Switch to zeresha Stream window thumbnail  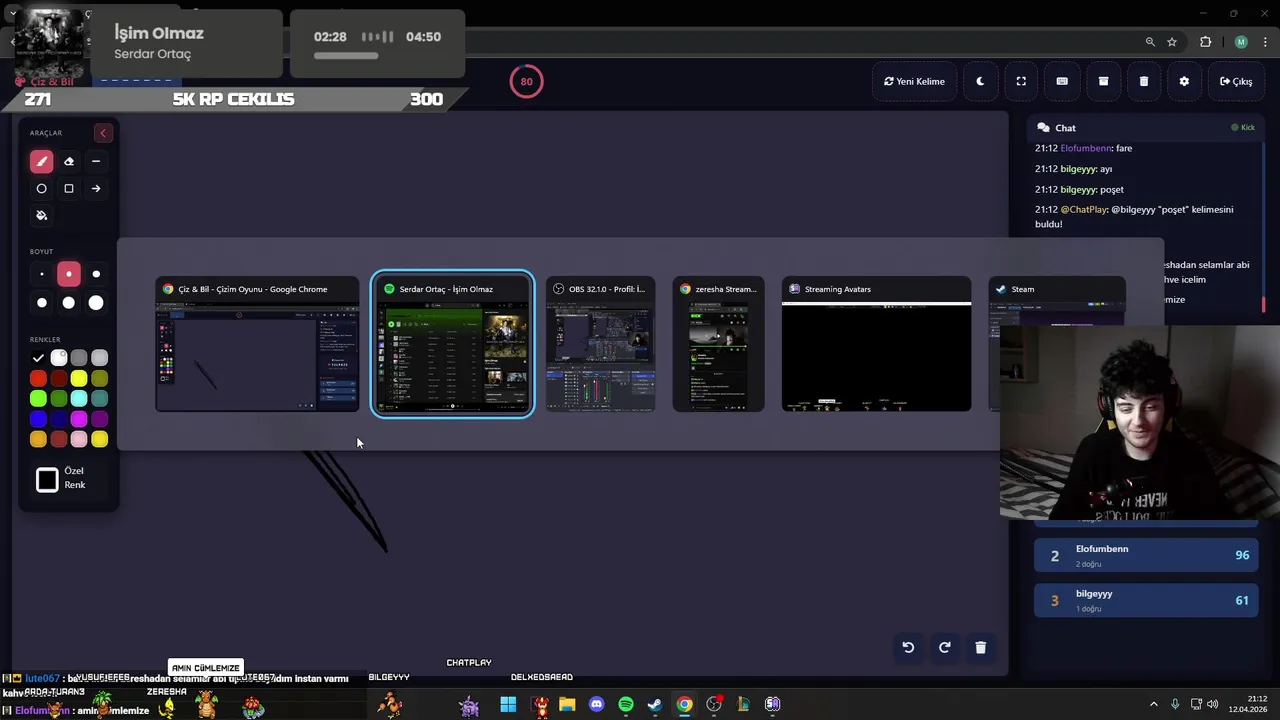tap(718, 345)
